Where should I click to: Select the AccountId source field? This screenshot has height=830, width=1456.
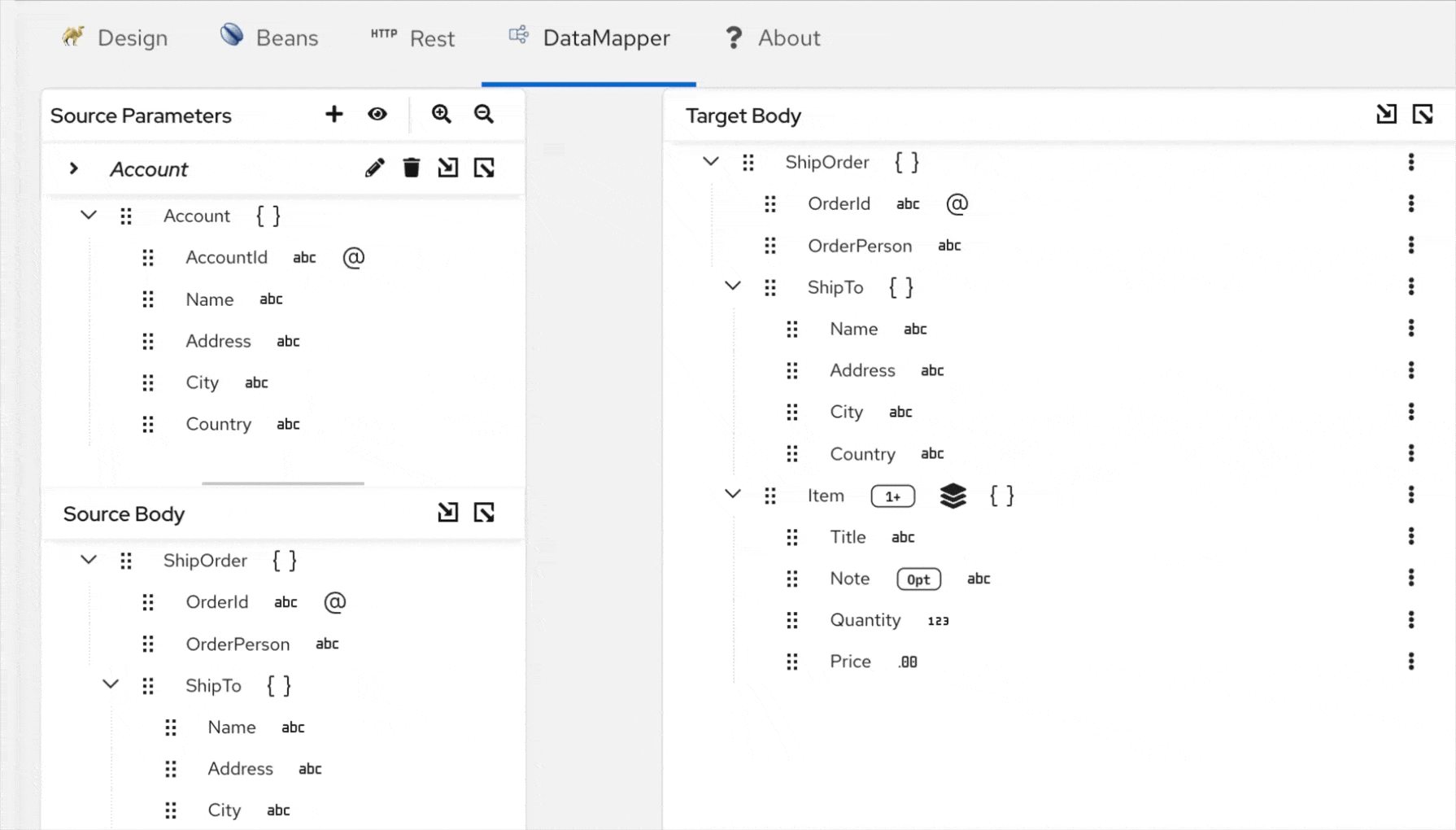226,258
